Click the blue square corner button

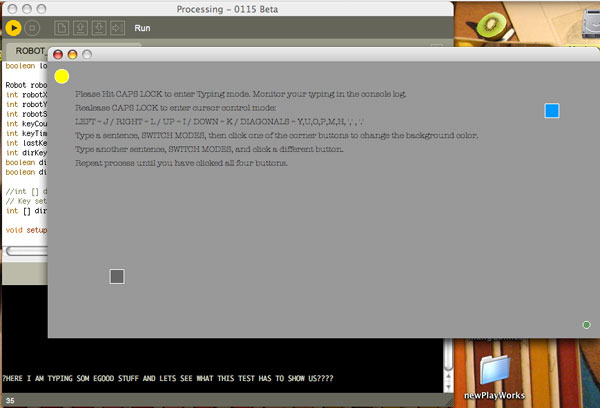(552, 111)
